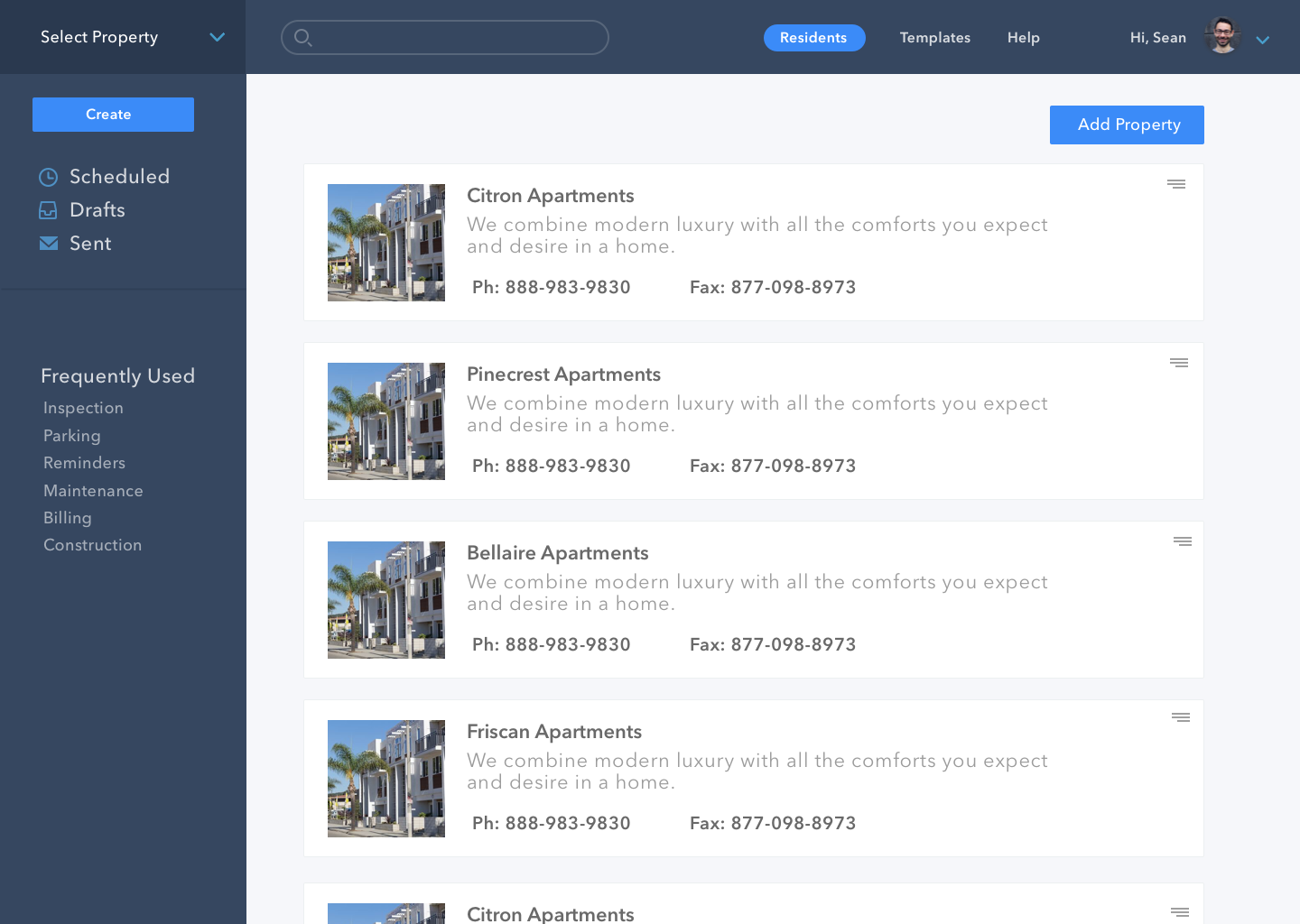Click the Scheduled clock icon

point(49,177)
